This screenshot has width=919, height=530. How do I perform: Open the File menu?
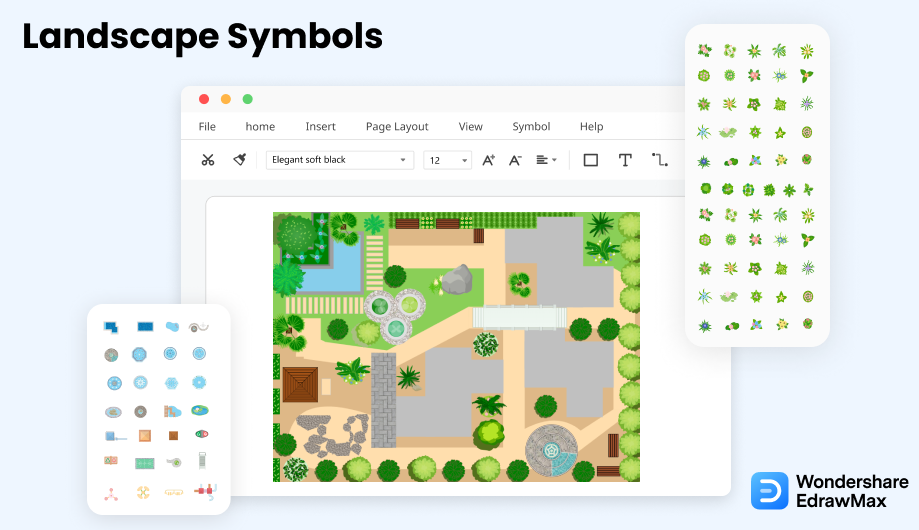207,127
